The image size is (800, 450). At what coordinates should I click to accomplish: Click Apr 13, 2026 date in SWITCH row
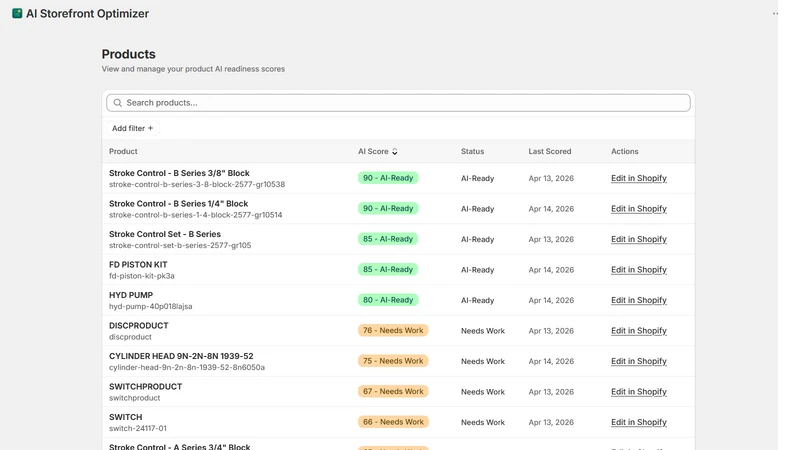tap(551, 422)
